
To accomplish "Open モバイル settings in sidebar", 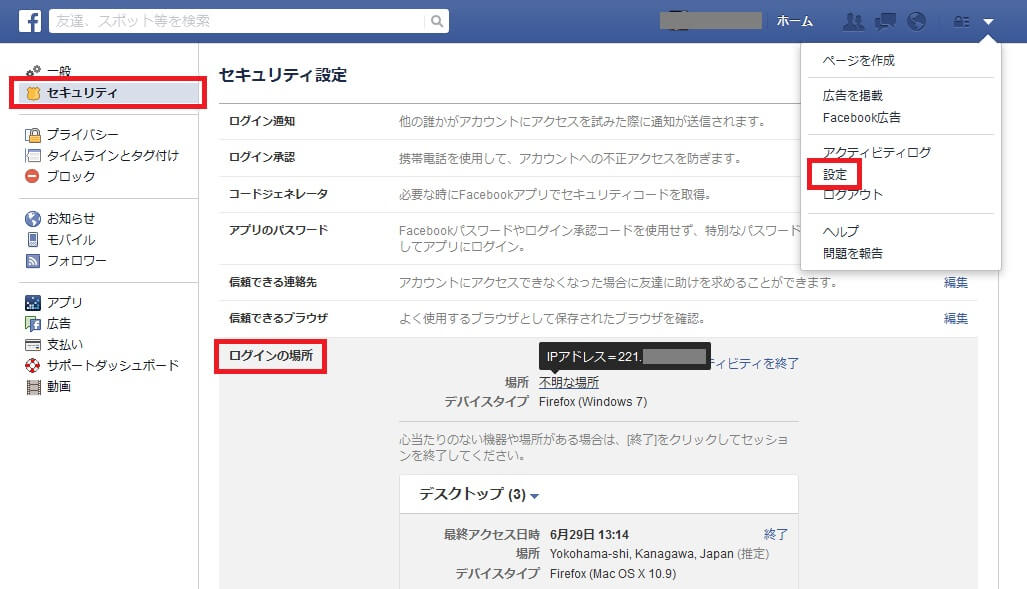I will [x=71, y=240].
